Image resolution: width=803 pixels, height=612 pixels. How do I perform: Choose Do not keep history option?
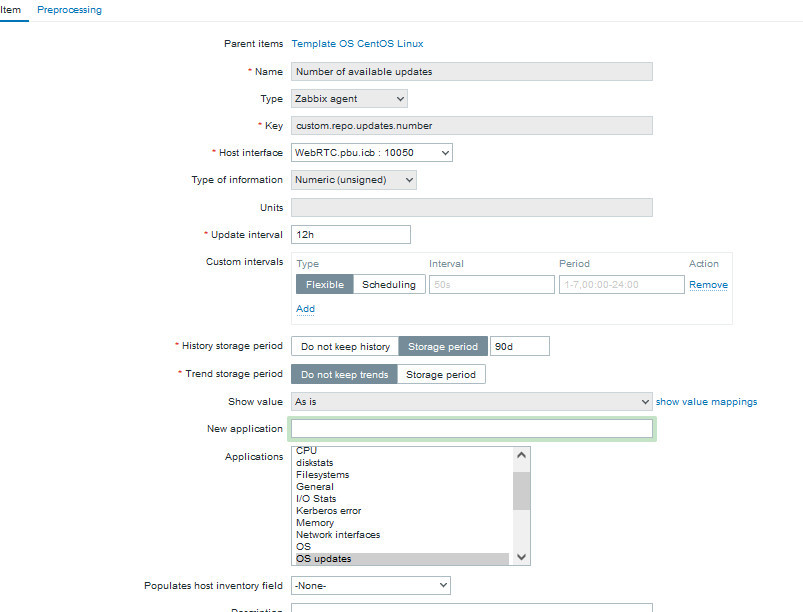click(345, 347)
